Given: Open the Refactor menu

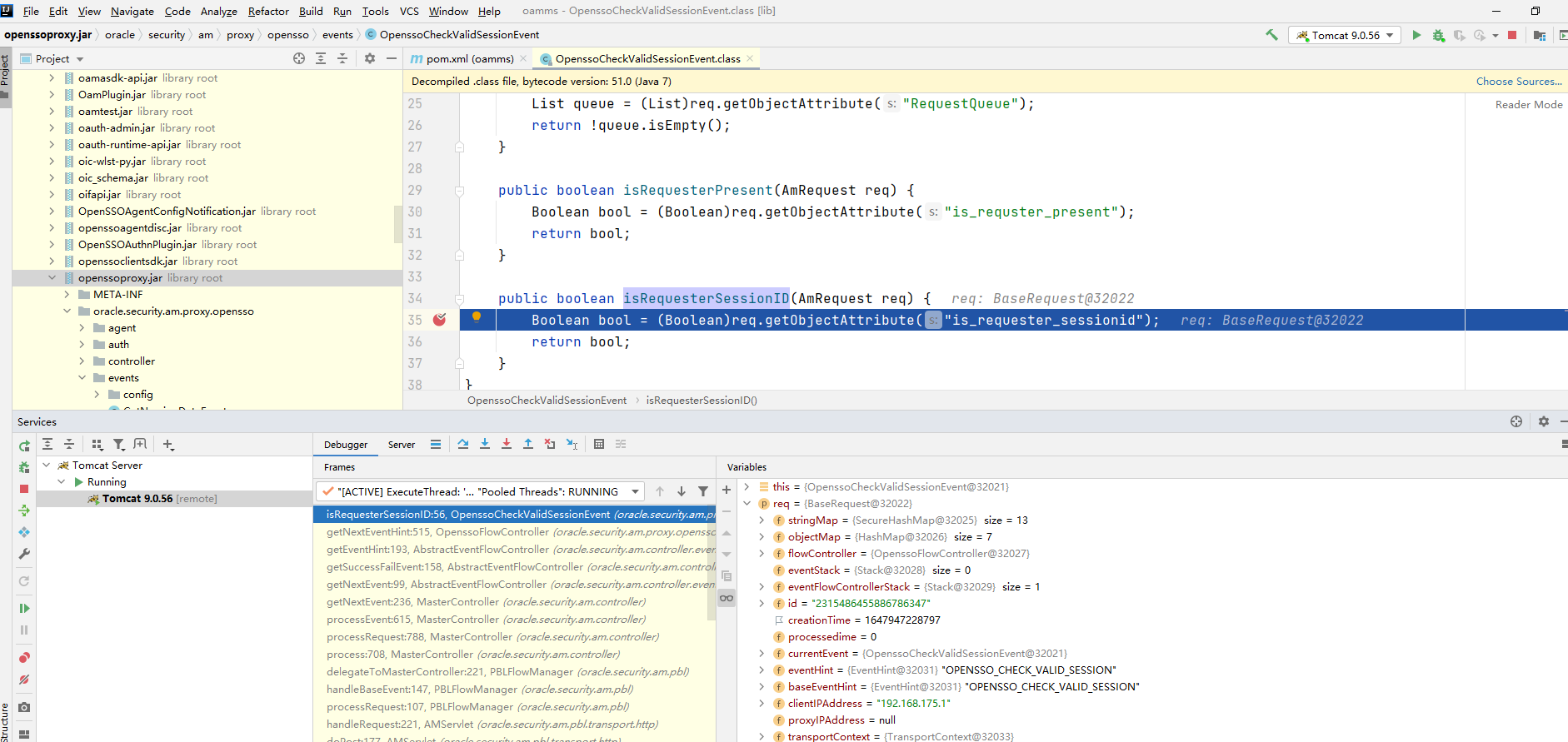Looking at the screenshot, I should tap(268, 11).
